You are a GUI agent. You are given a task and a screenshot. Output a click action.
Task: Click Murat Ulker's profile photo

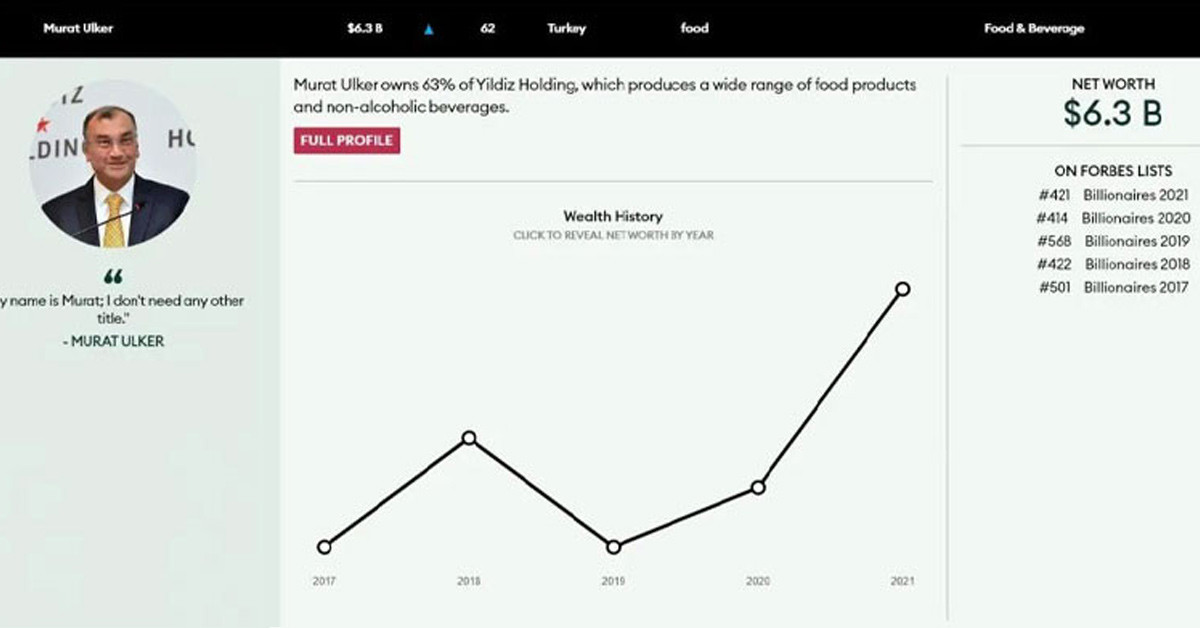coord(112,164)
